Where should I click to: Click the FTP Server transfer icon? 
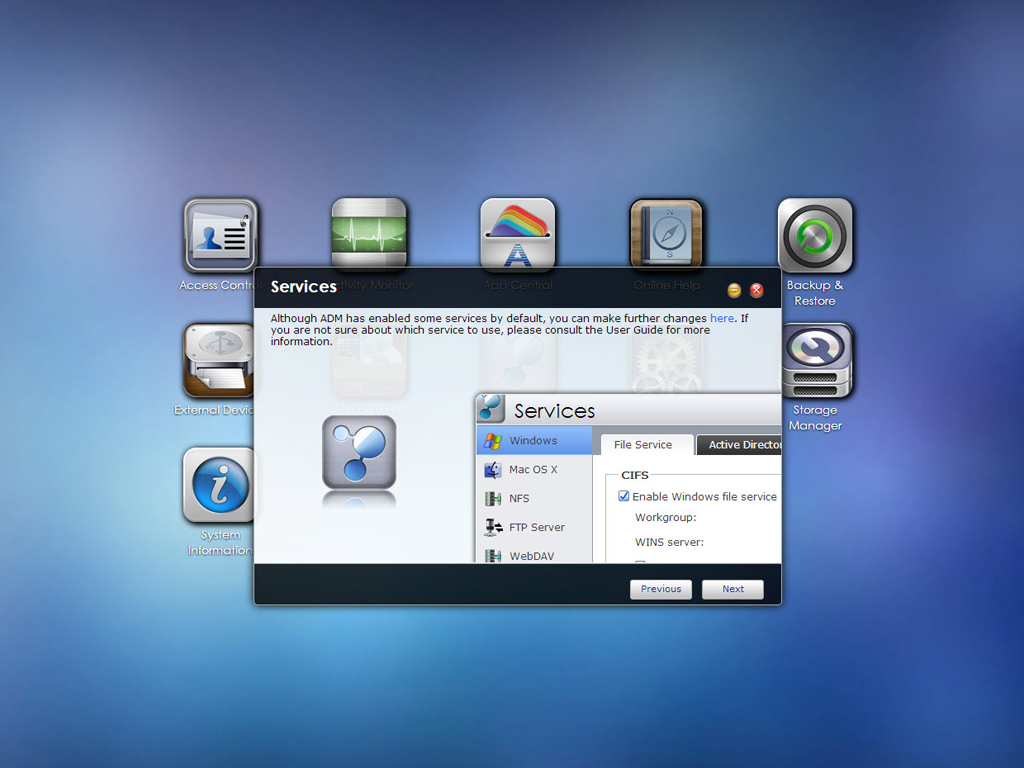click(493, 527)
